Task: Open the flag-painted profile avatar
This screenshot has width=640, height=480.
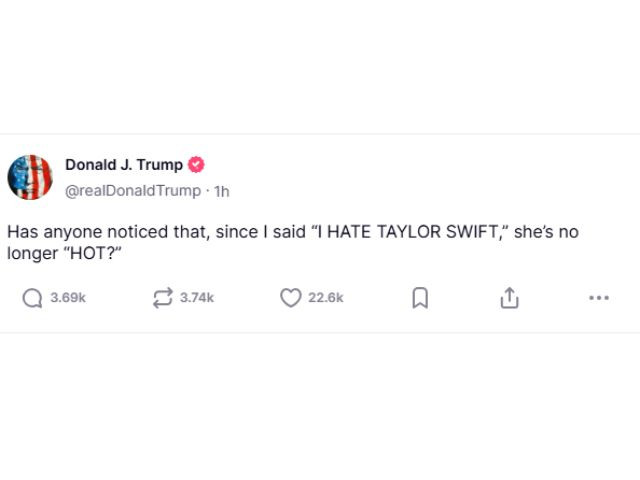Action: click(30, 177)
